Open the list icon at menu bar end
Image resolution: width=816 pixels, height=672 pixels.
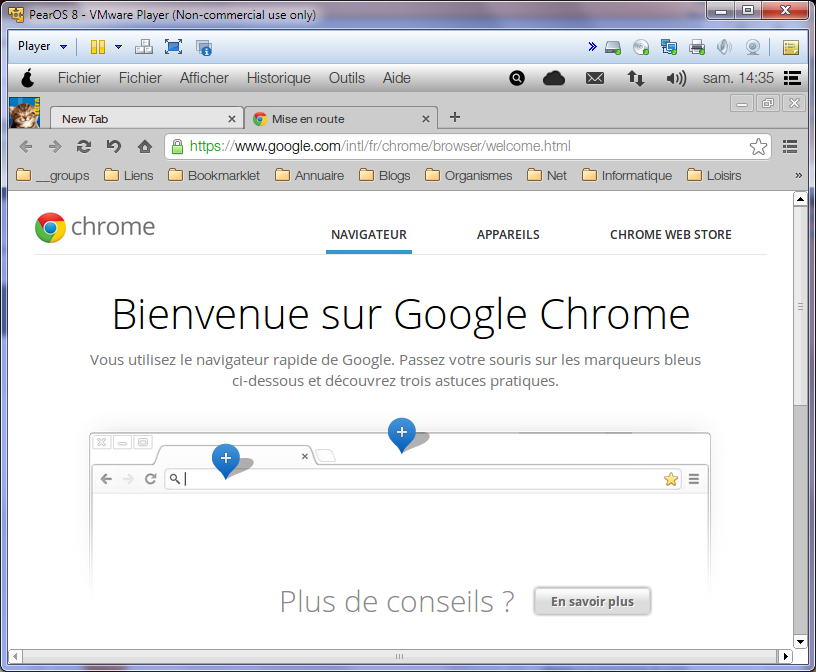pyautogui.click(x=793, y=78)
